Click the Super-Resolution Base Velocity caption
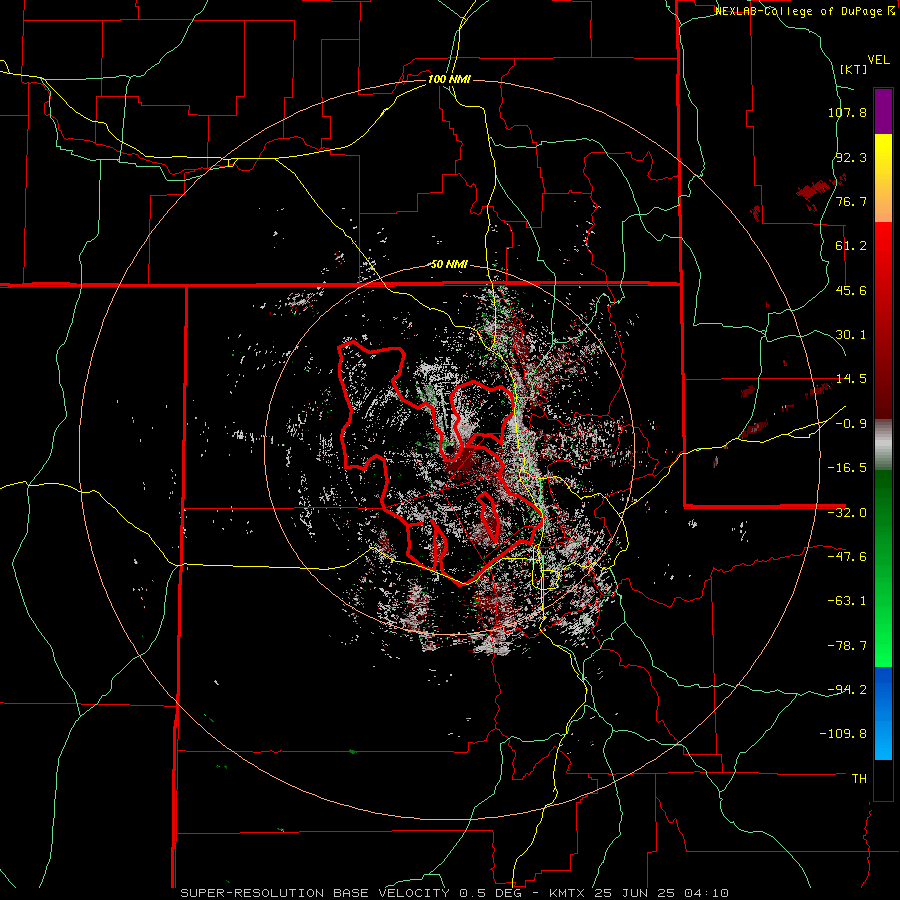The image size is (900, 900). point(455,893)
